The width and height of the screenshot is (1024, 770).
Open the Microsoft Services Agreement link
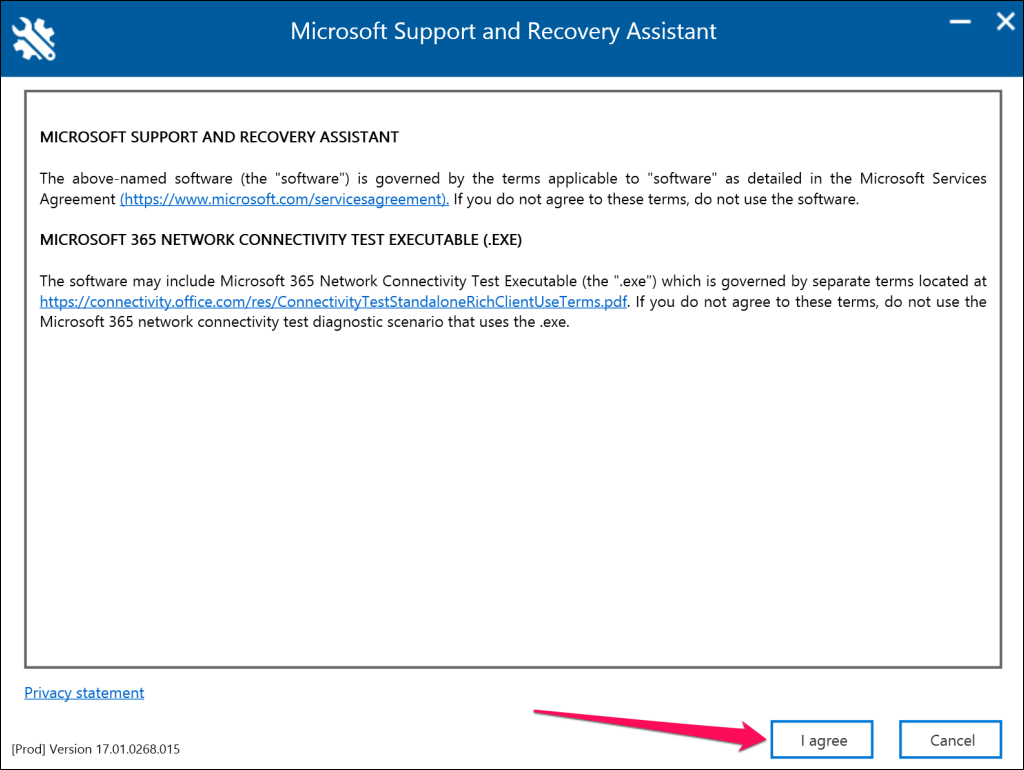point(284,199)
